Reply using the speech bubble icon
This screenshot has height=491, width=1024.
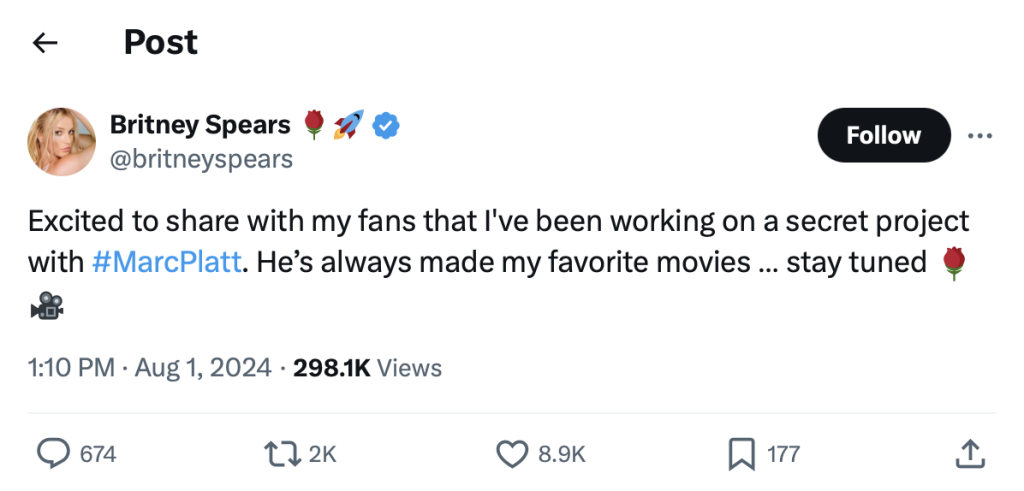[x=53, y=454]
